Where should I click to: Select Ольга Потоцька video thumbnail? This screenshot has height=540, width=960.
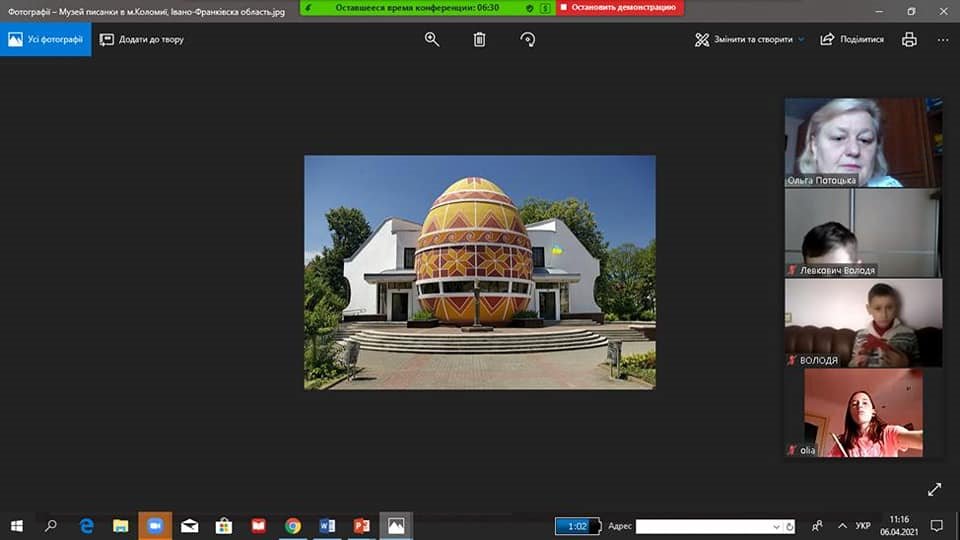863,142
